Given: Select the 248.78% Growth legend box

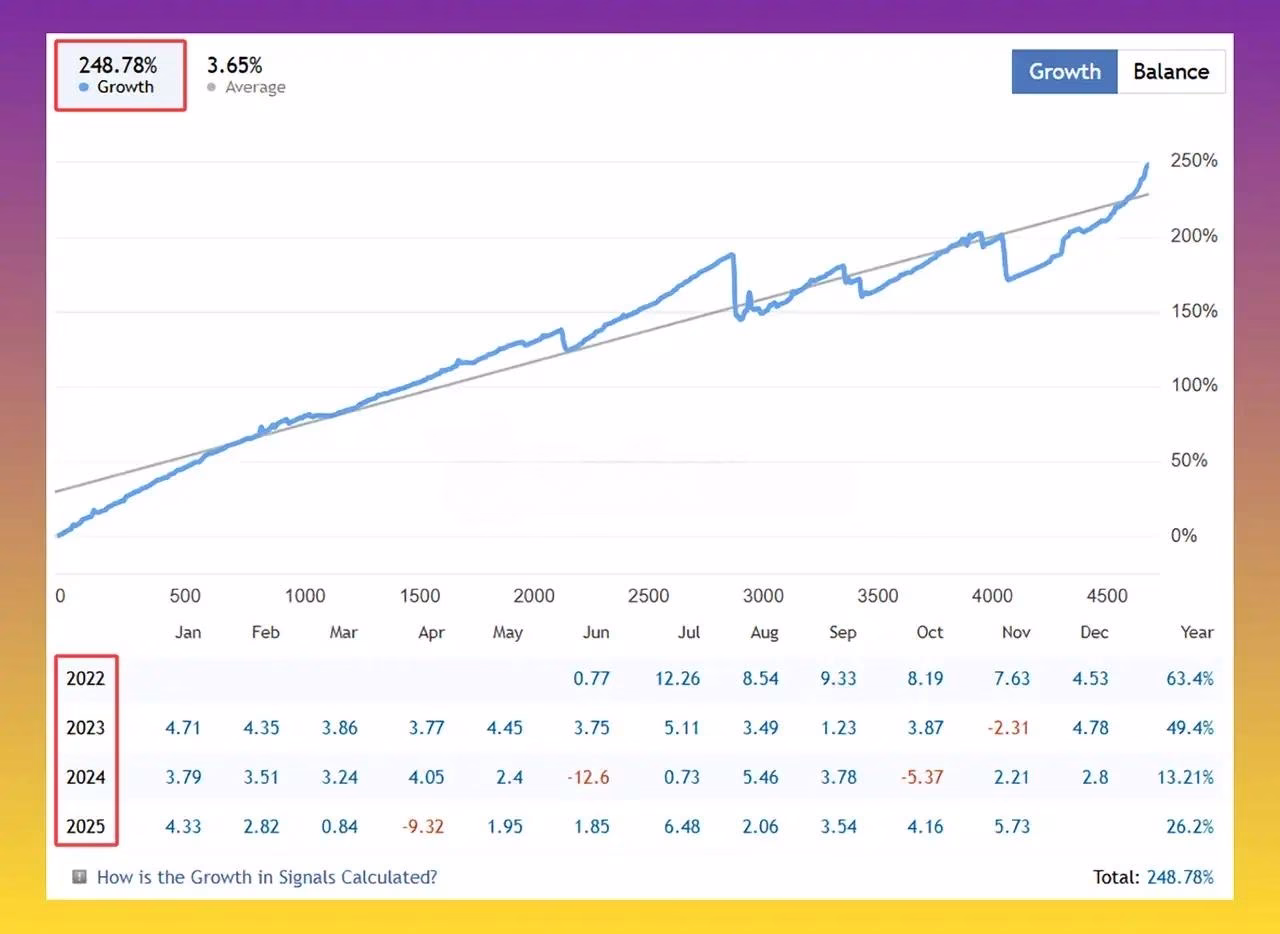Looking at the screenshot, I should [120, 75].
